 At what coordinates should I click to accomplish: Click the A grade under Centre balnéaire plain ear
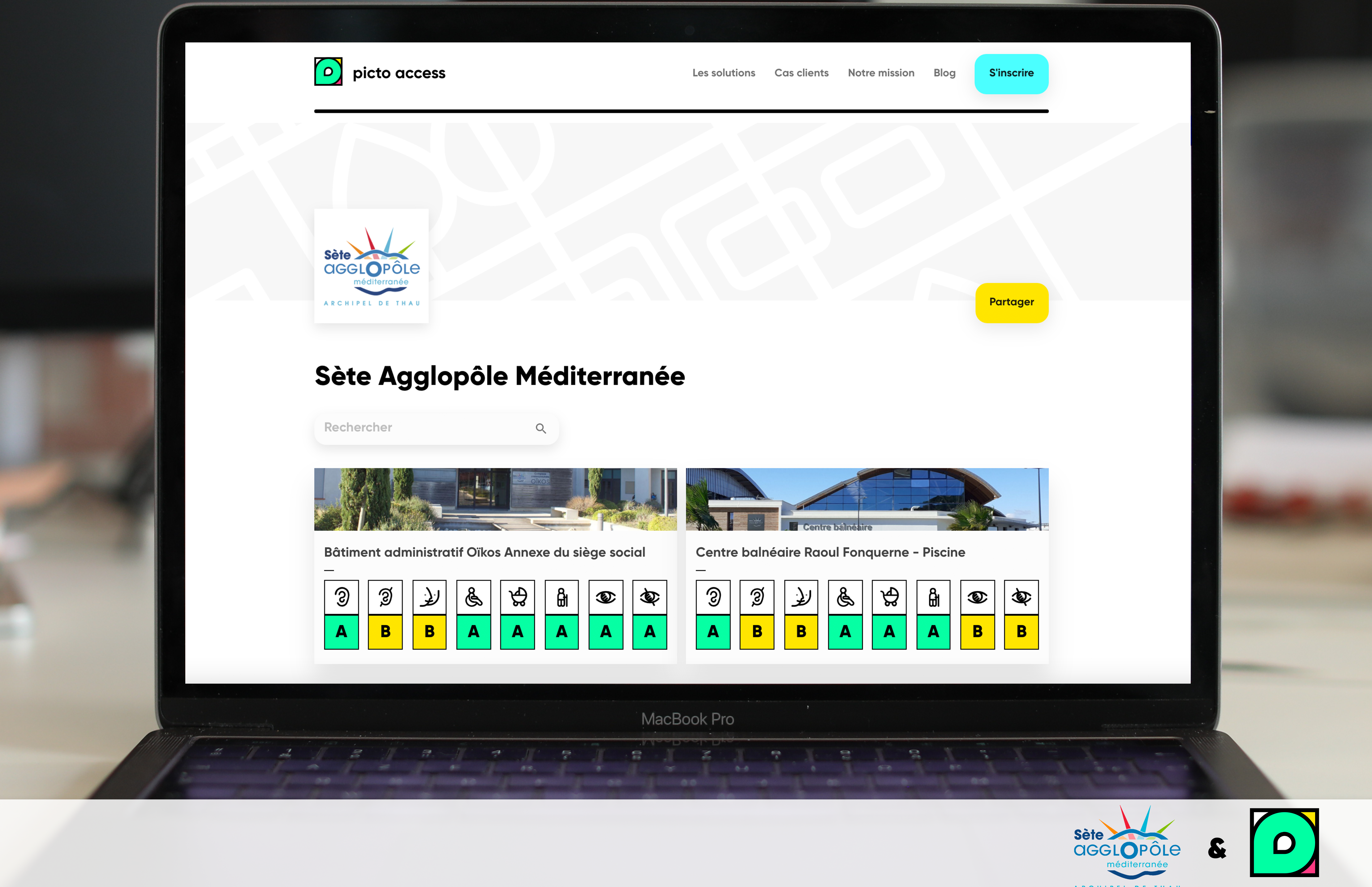[713, 632]
